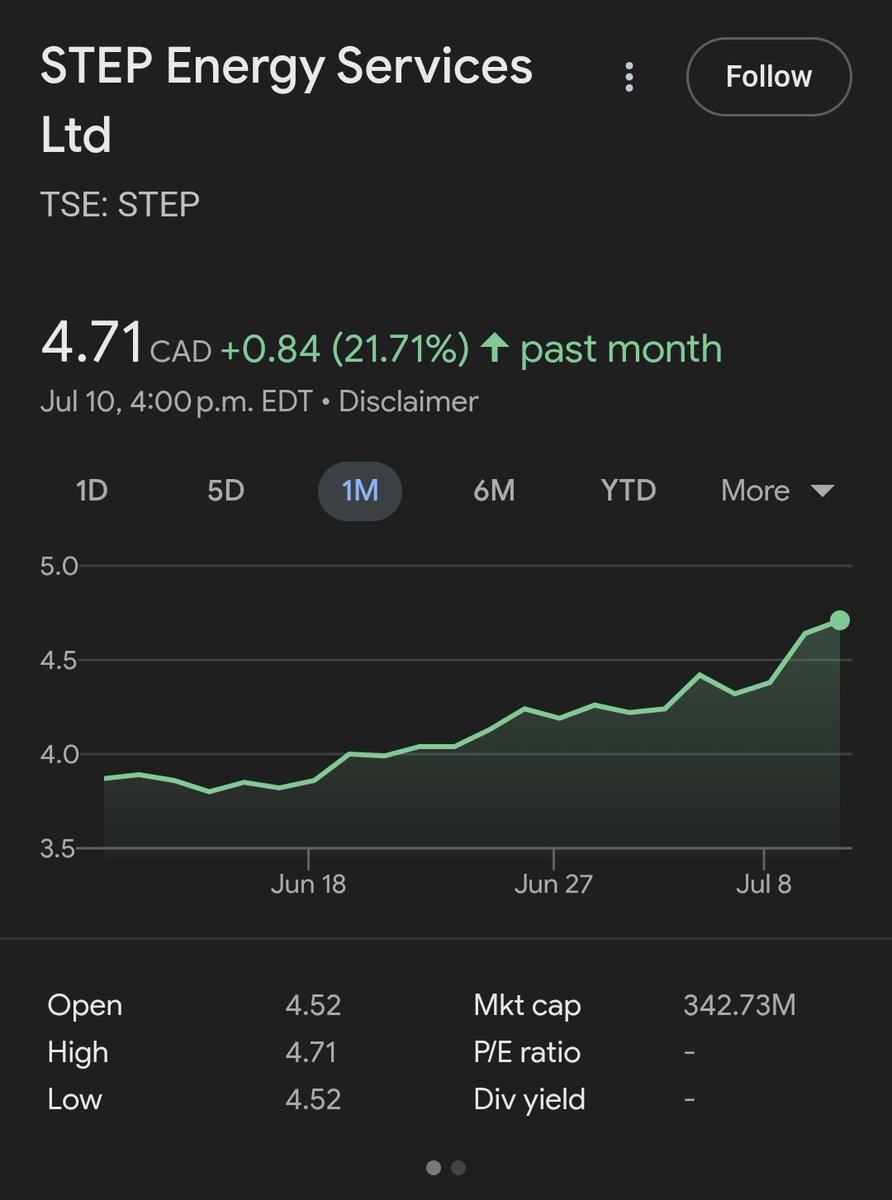Follow STEP Energy Services stock

click(769, 77)
